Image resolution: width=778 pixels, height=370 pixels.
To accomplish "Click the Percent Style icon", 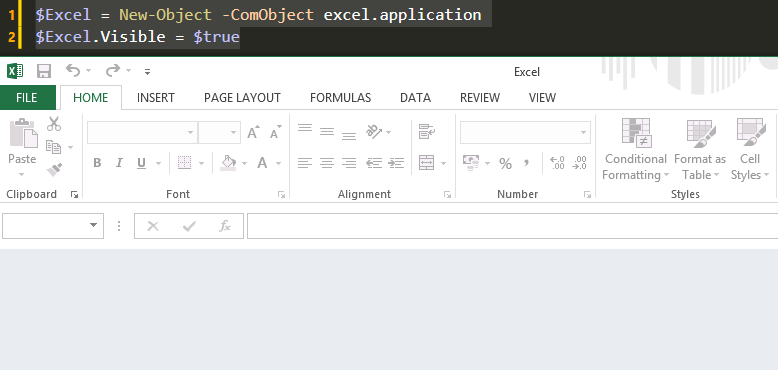I will 505,163.
